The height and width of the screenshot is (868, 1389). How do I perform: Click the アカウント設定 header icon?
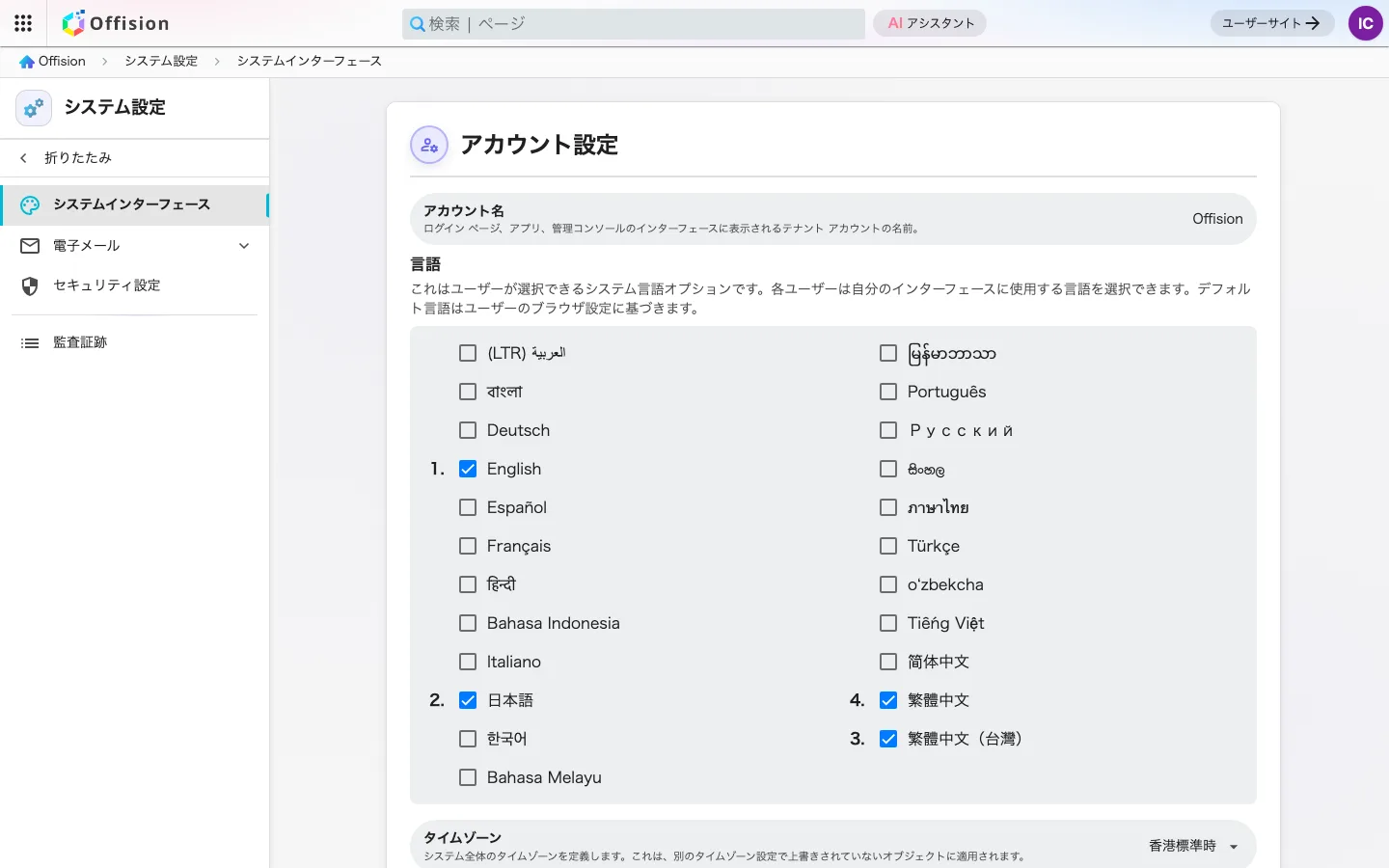pos(429,146)
